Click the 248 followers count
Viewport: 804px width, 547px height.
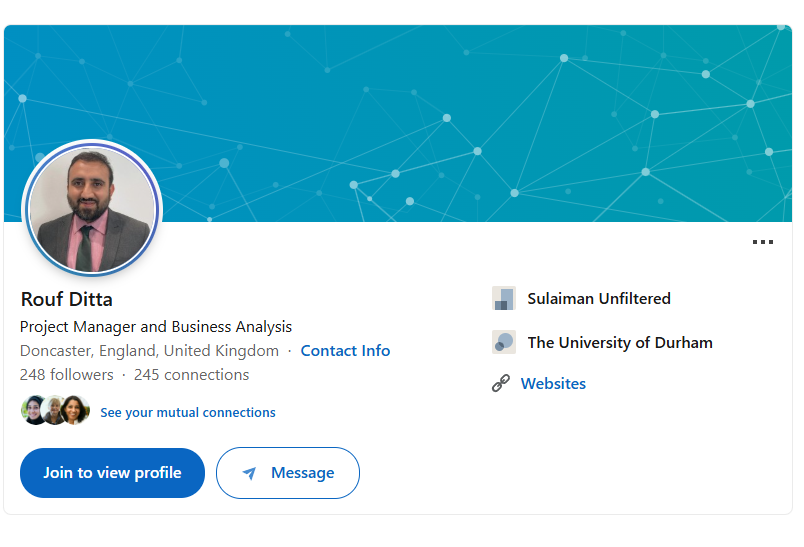click(x=66, y=375)
